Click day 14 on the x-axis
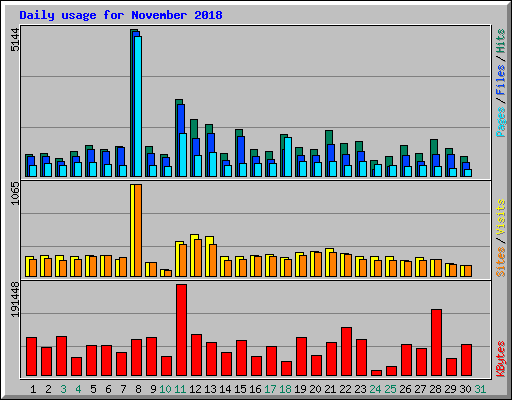Image resolution: width=512 pixels, height=400 pixels. [x=225, y=389]
